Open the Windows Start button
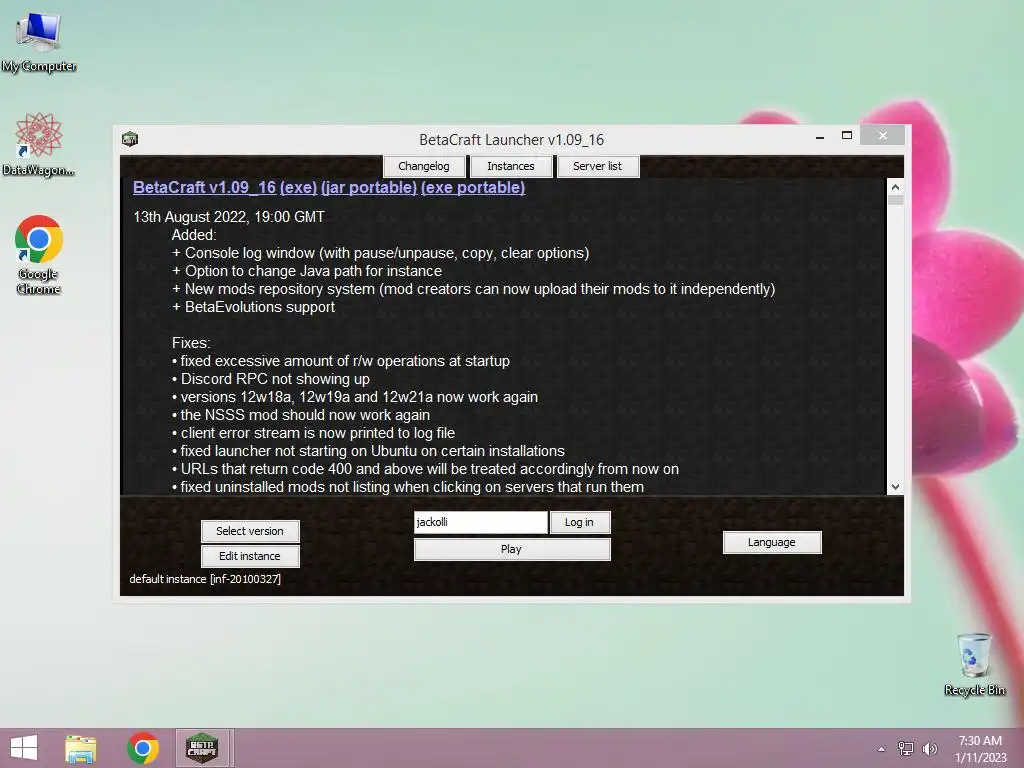 click(x=24, y=748)
